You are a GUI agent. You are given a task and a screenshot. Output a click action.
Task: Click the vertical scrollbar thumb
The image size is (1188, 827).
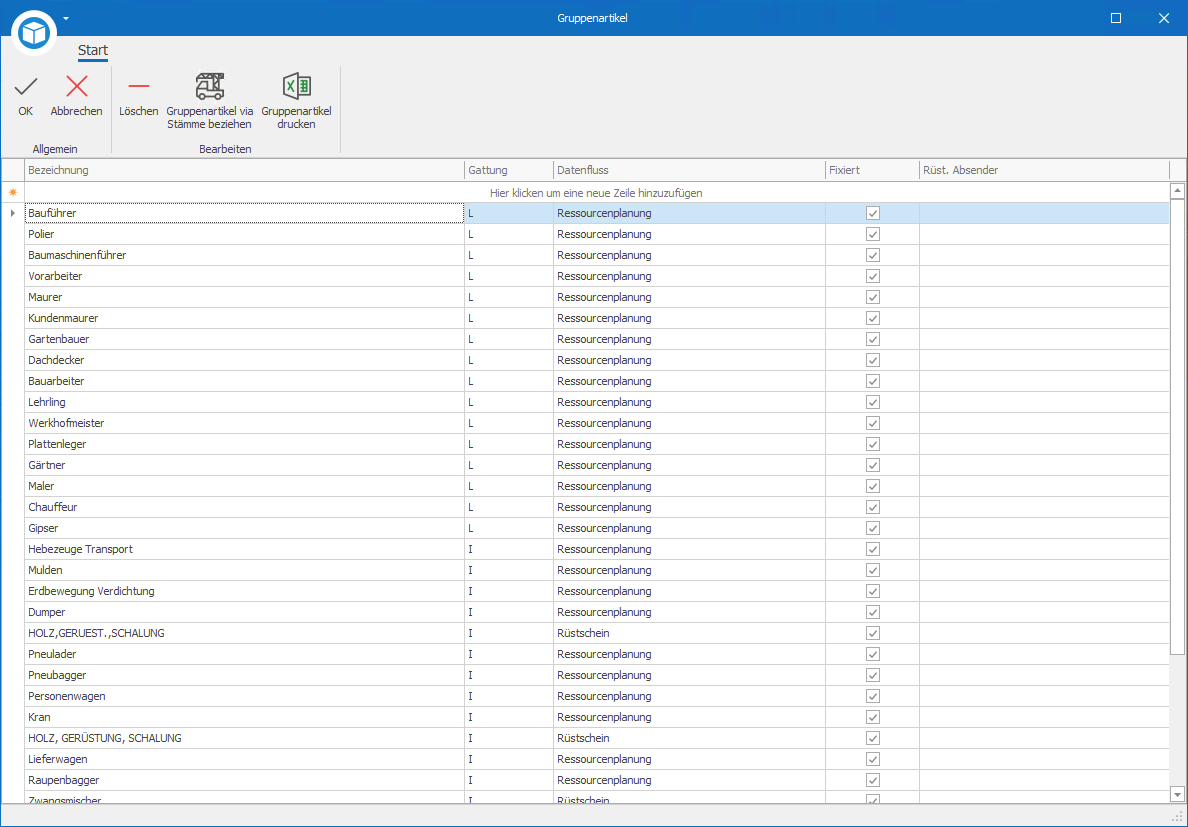[1177, 427]
